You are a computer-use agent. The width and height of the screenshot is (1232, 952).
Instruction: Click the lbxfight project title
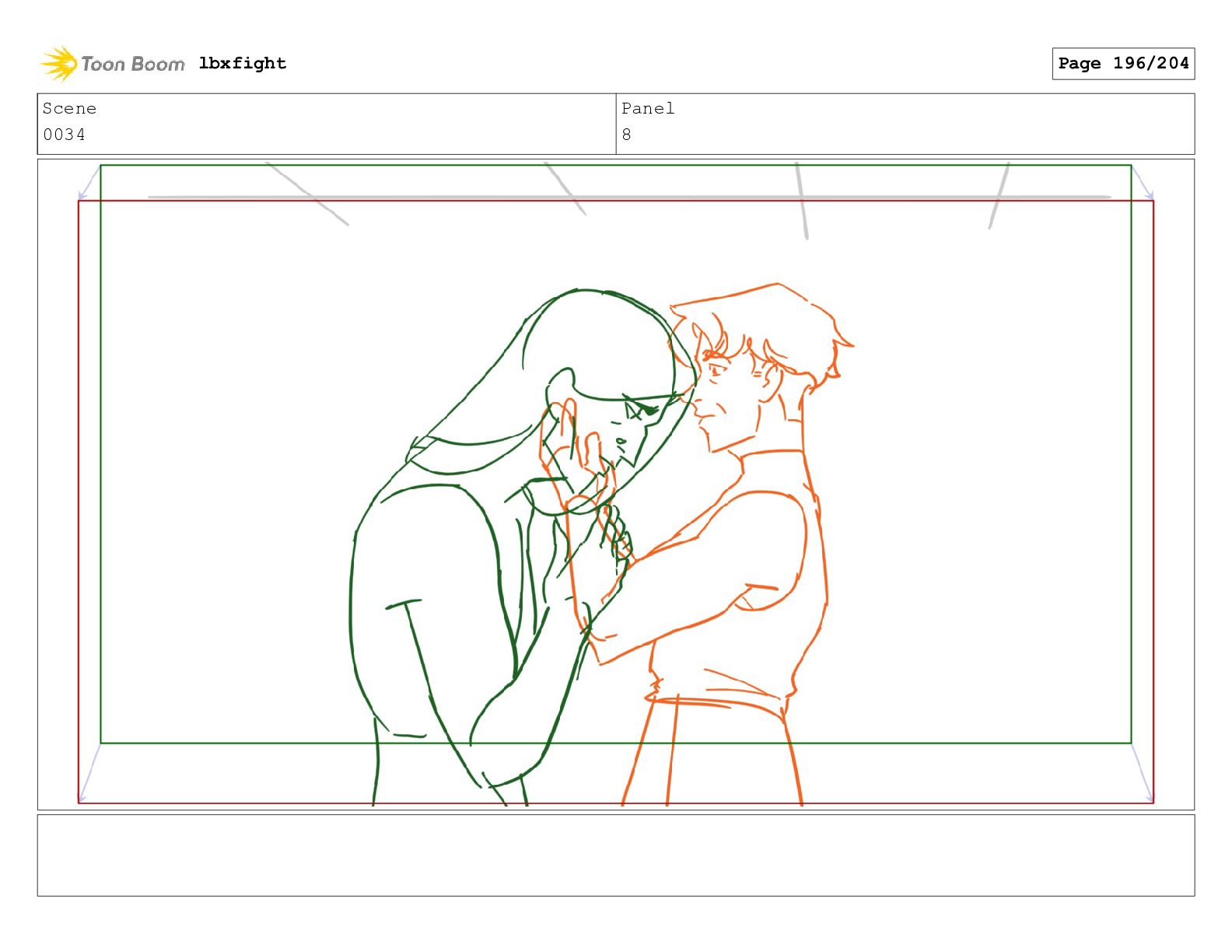(x=243, y=63)
